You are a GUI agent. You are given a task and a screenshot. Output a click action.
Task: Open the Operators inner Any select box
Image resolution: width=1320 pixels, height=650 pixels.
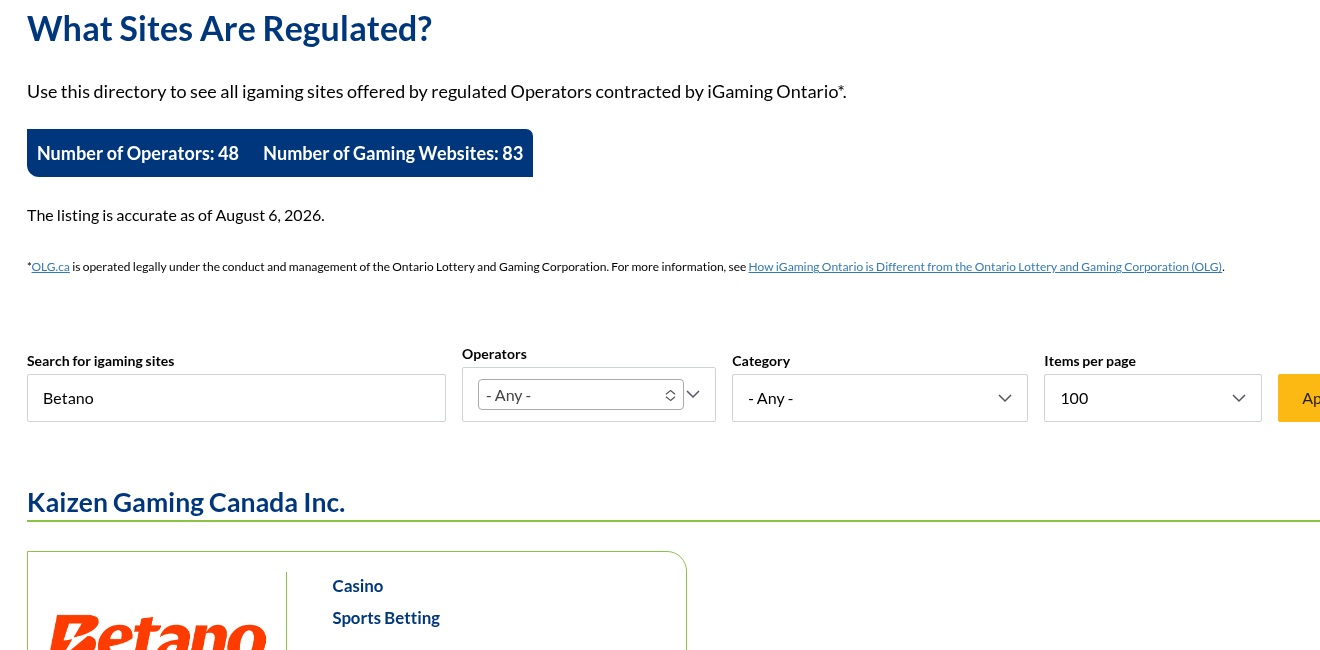coord(581,395)
